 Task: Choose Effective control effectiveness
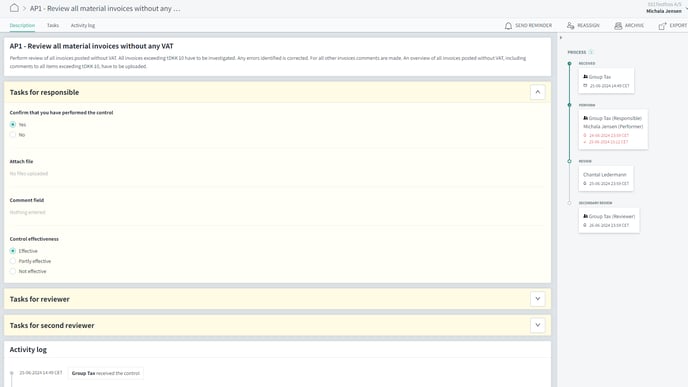(x=13, y=251)
